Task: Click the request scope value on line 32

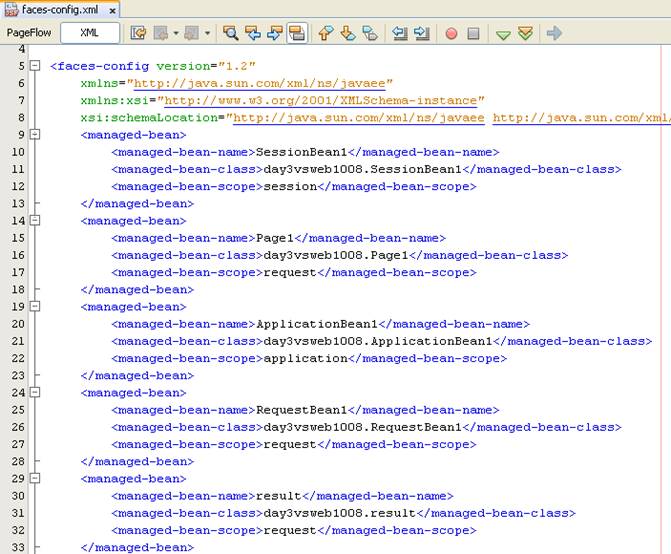Action: pyautogui.click(x=290, y=530)
